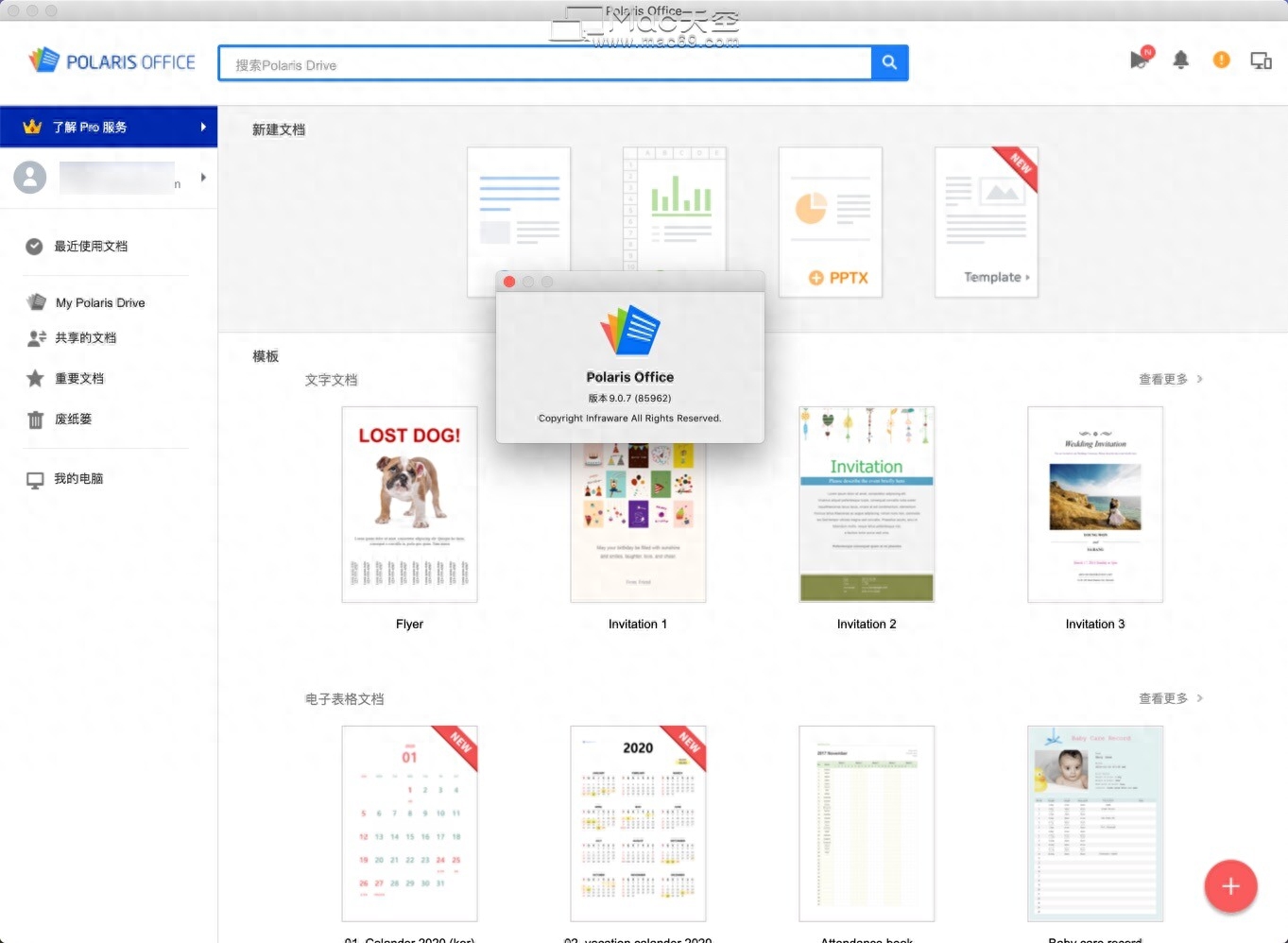1288x943 pixels.
Task: Open My Polaris Drive from sidebar
Action: click(x=100, y=302)
